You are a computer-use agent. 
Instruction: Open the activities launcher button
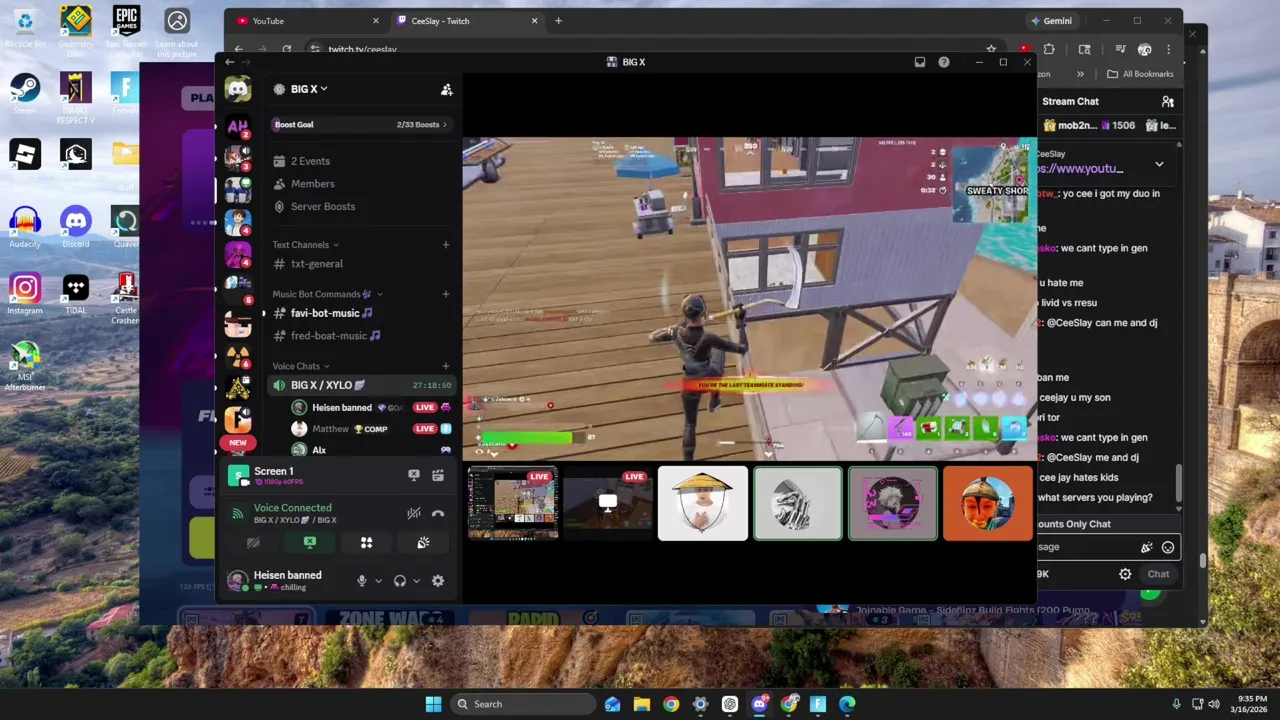366,542
